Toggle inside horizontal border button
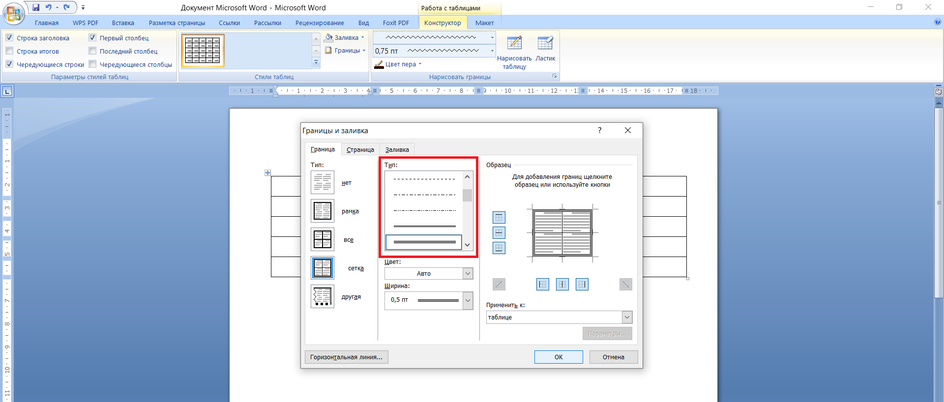 (499, 232)
